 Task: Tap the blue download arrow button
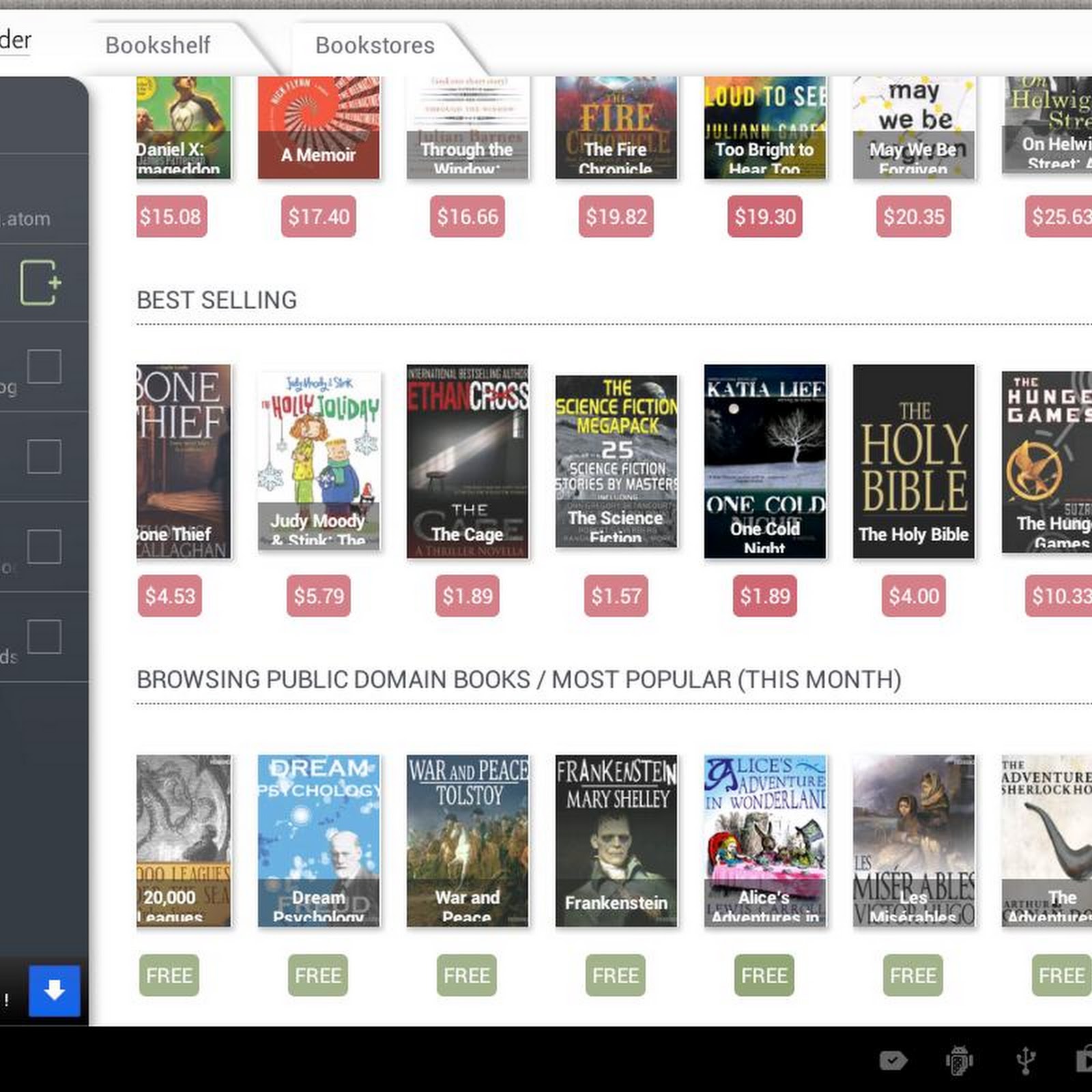pyautogui.click(x=55, y=990)
